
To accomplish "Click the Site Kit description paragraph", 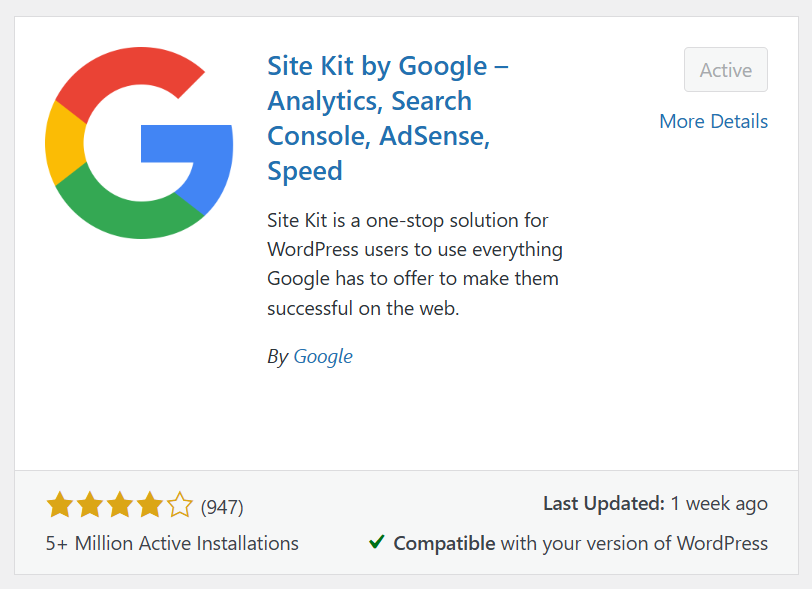I will pyautogui.click(x=414, y=264).
